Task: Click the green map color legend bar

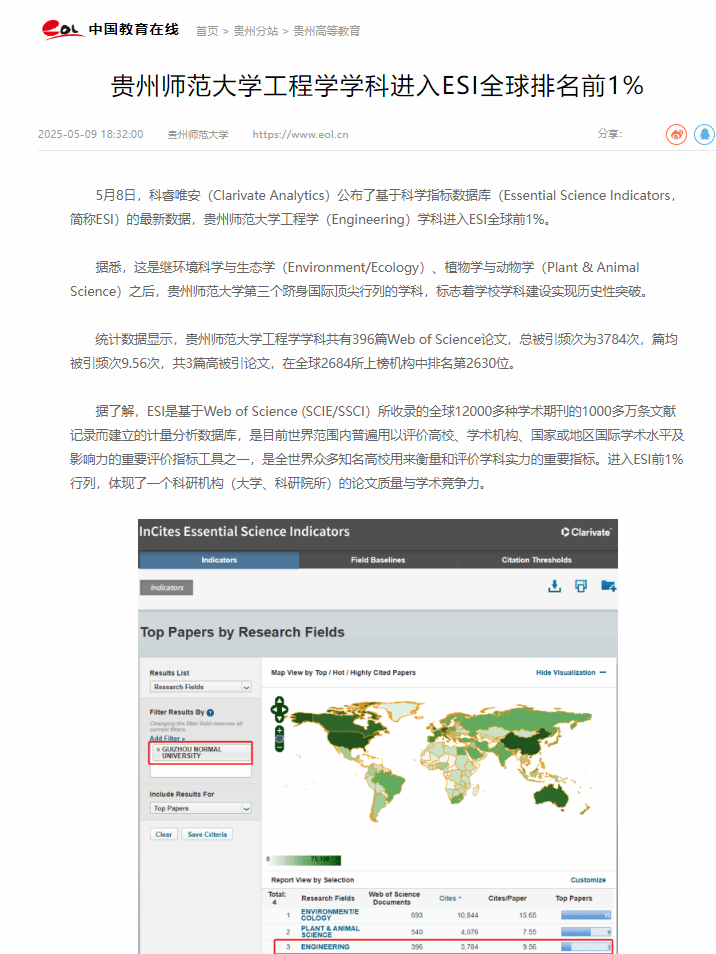Action: point(306,860)
